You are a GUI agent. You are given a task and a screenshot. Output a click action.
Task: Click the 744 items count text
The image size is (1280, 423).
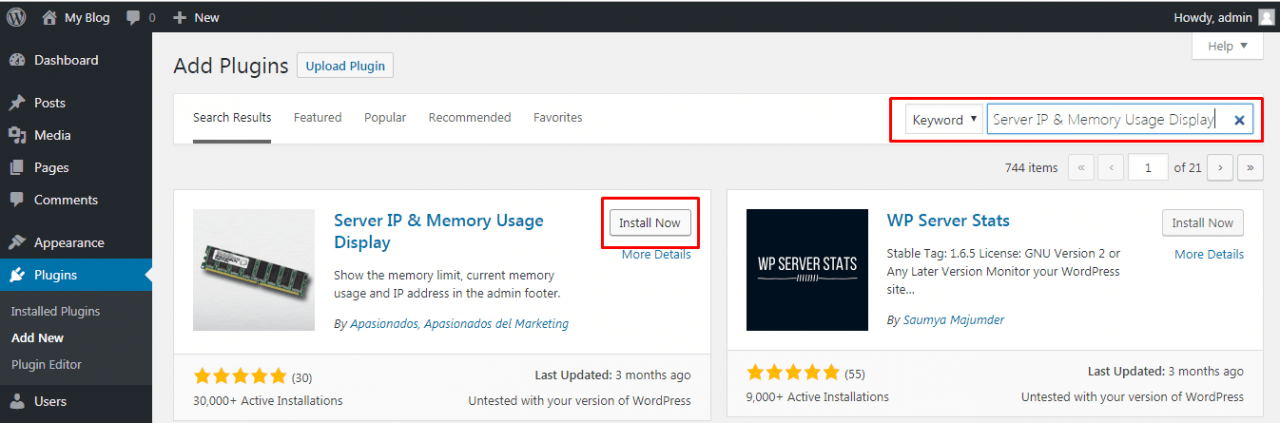pyautogui.click(x=1031, y=168)
